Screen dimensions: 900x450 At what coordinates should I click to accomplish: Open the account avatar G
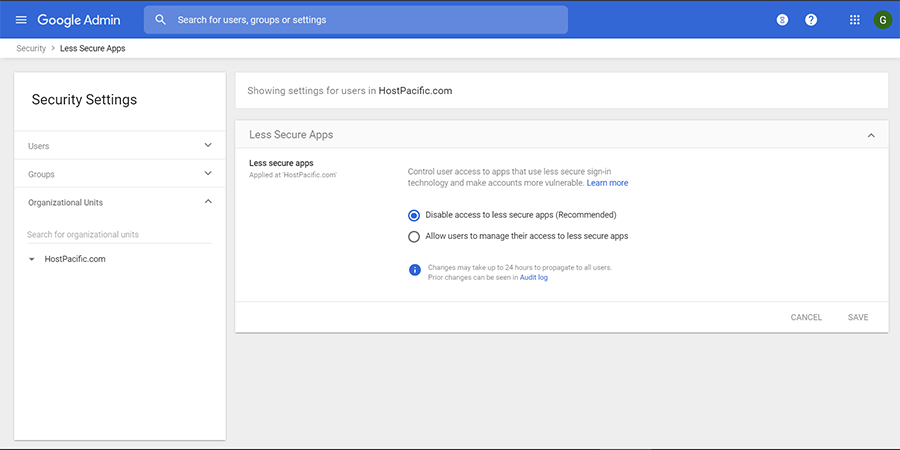pos(883,20)
